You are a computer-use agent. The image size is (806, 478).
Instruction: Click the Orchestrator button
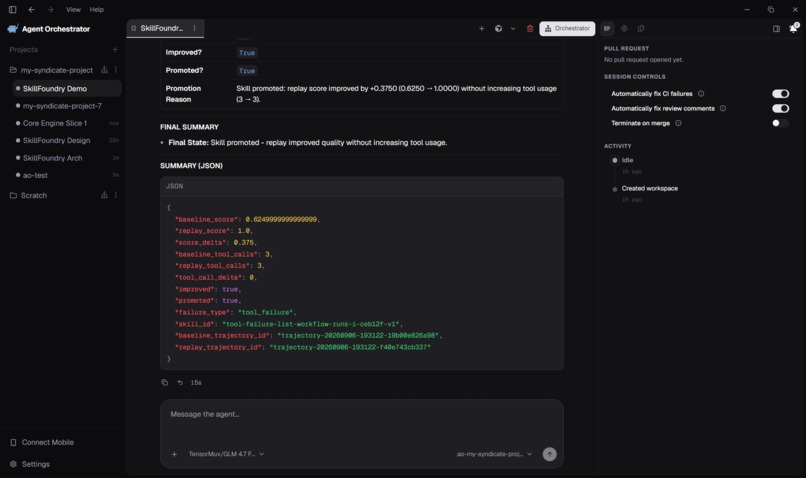[x=567, y=29]
